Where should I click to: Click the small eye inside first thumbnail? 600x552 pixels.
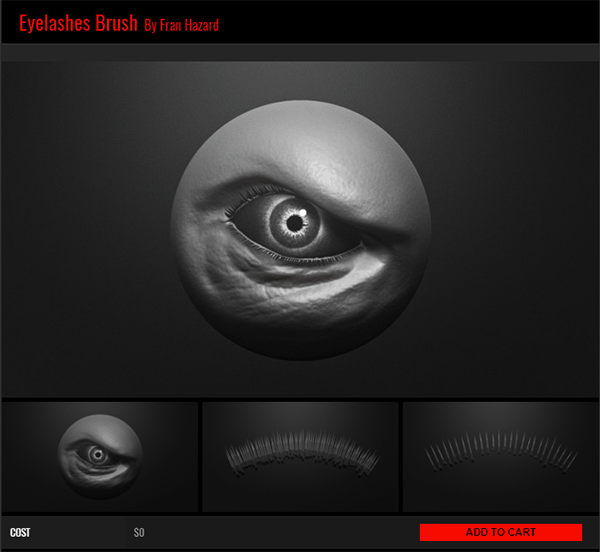(x=96, y=455)
